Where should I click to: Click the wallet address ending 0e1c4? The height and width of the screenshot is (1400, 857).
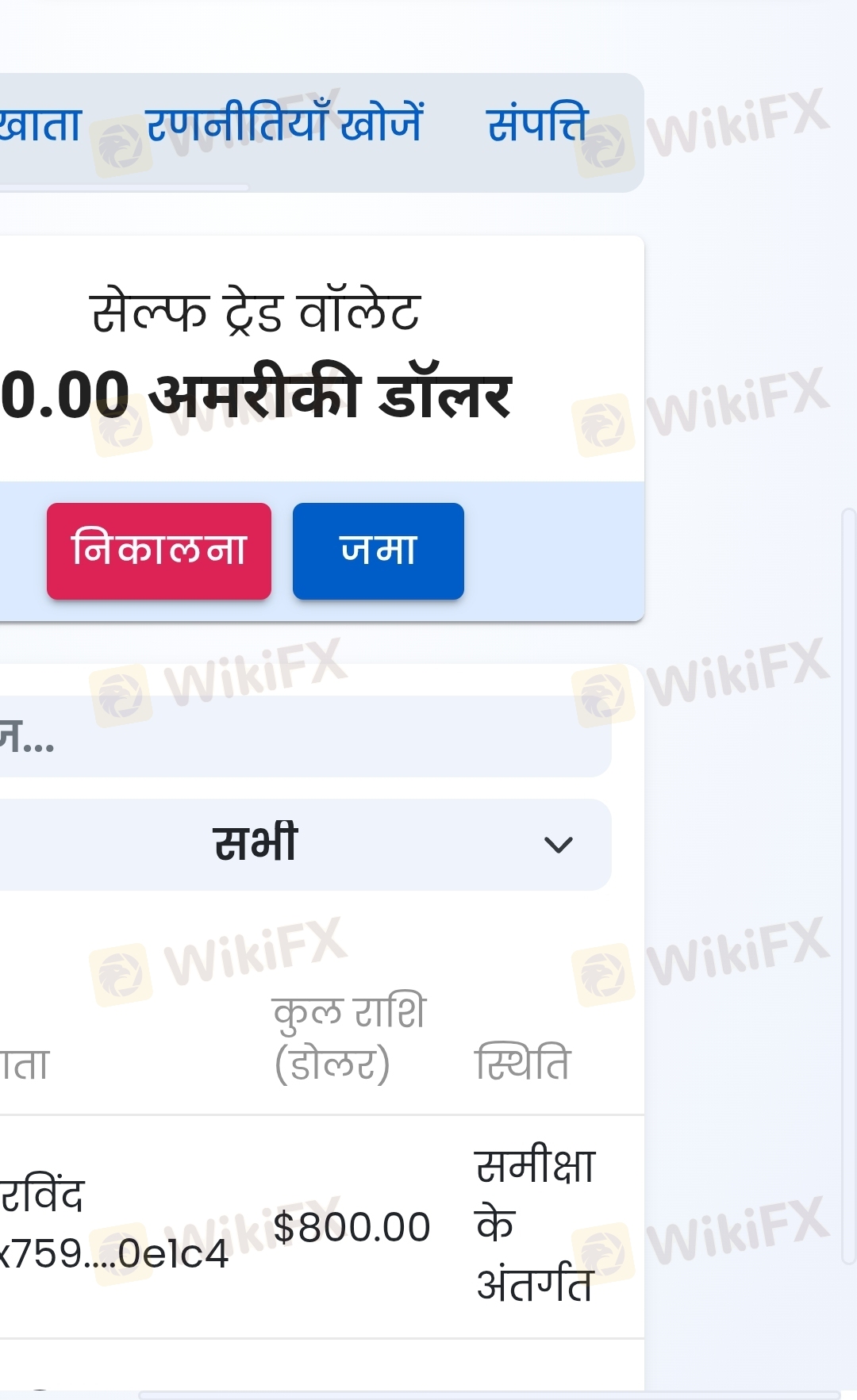[114, 1253]
